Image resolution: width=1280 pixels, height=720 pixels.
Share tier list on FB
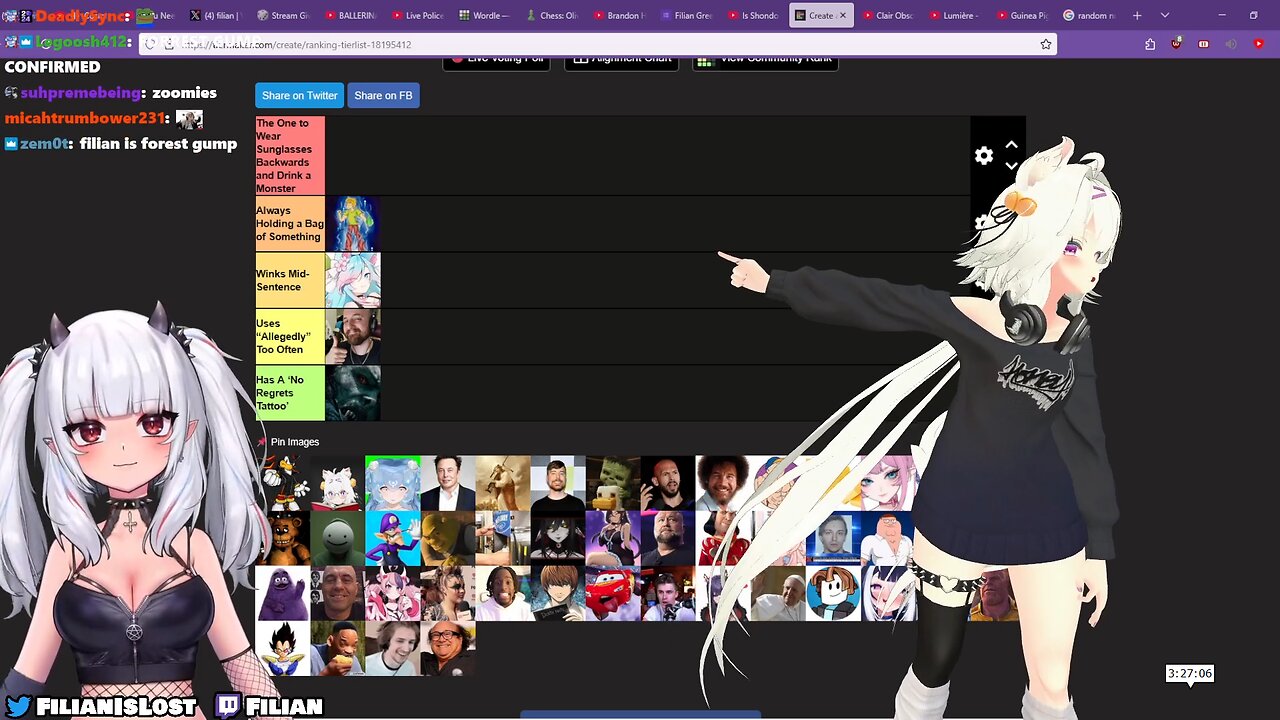tap(383, 95)
